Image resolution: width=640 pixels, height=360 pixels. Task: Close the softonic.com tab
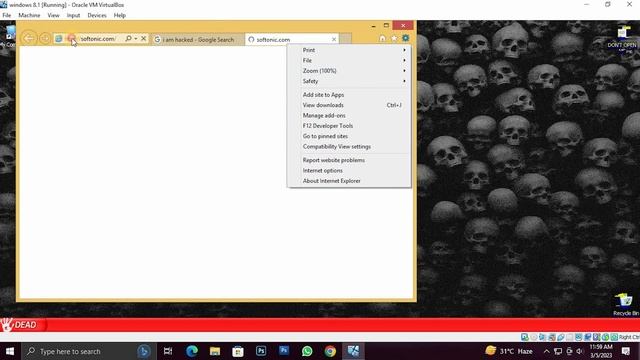point(334,39)
